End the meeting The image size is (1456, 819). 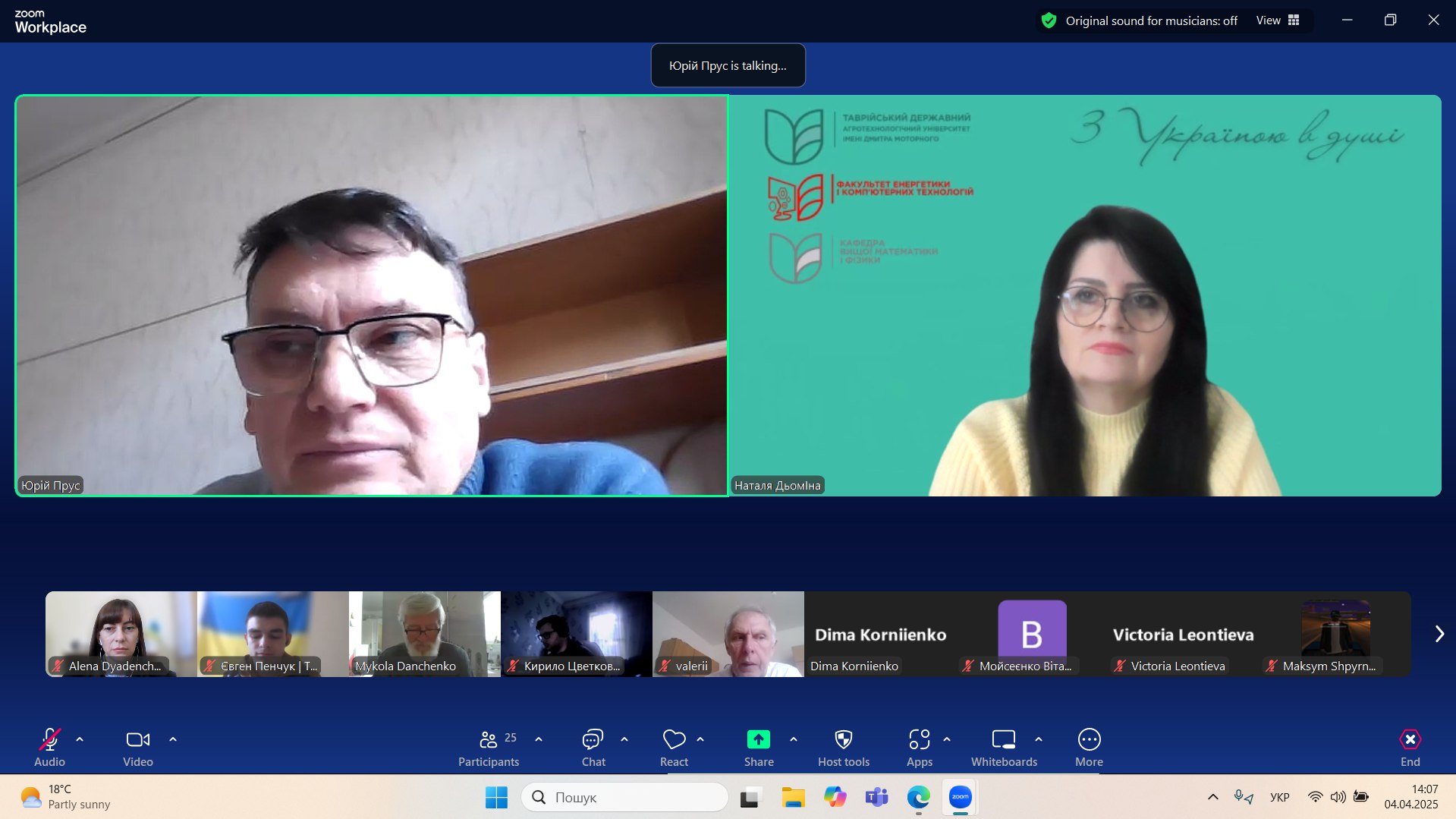[x=1410, y=748]
